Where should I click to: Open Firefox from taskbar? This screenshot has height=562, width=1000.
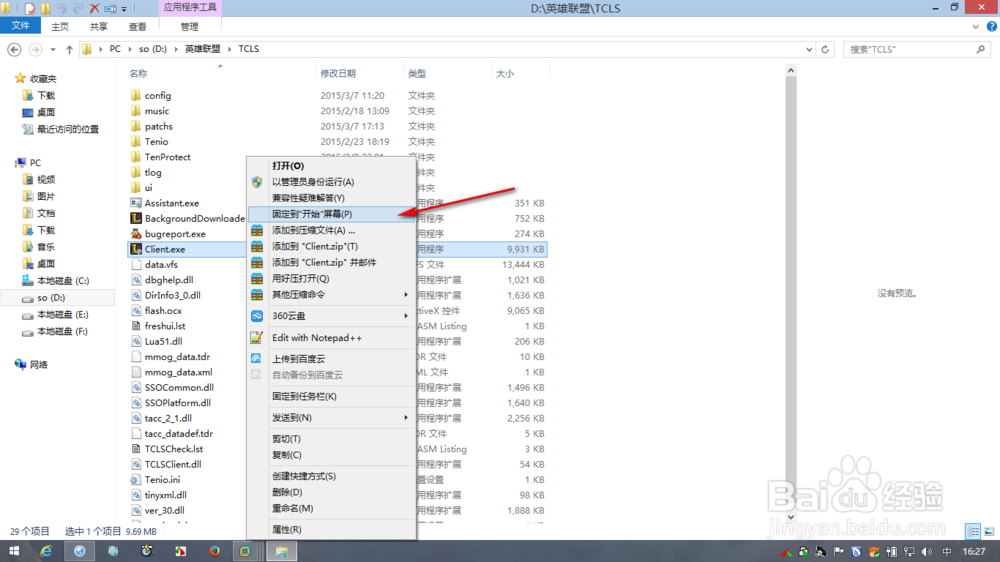(x=214, y=551)
